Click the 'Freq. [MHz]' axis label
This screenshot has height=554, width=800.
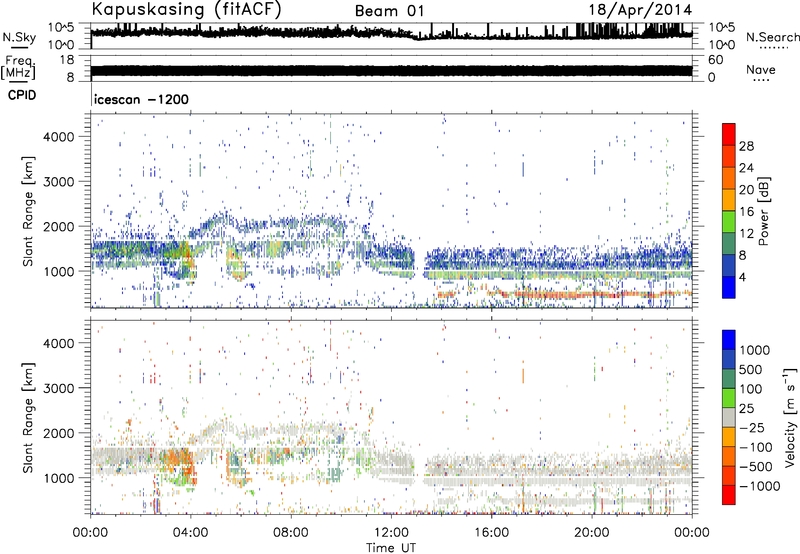(x=18, y=68)
